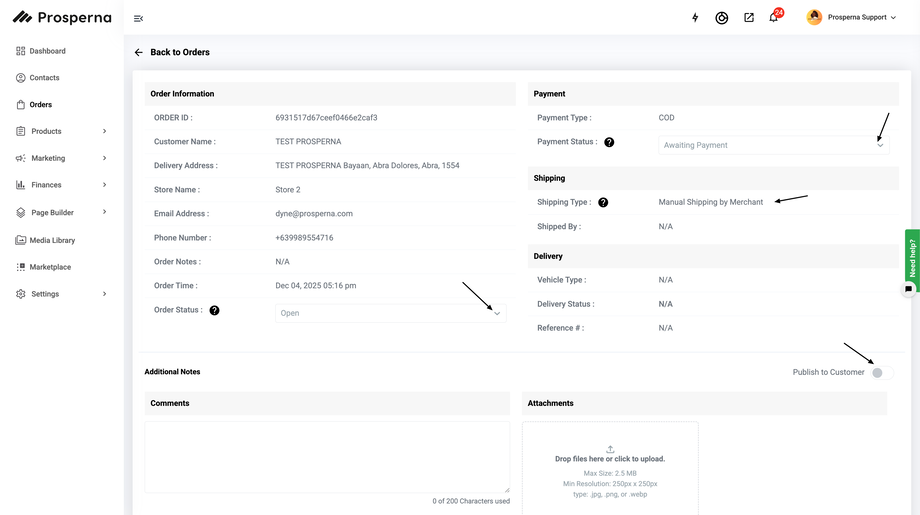920x515 pixels.
Task: Expand the Prosperna Support account menu
Action: [852, 18]
